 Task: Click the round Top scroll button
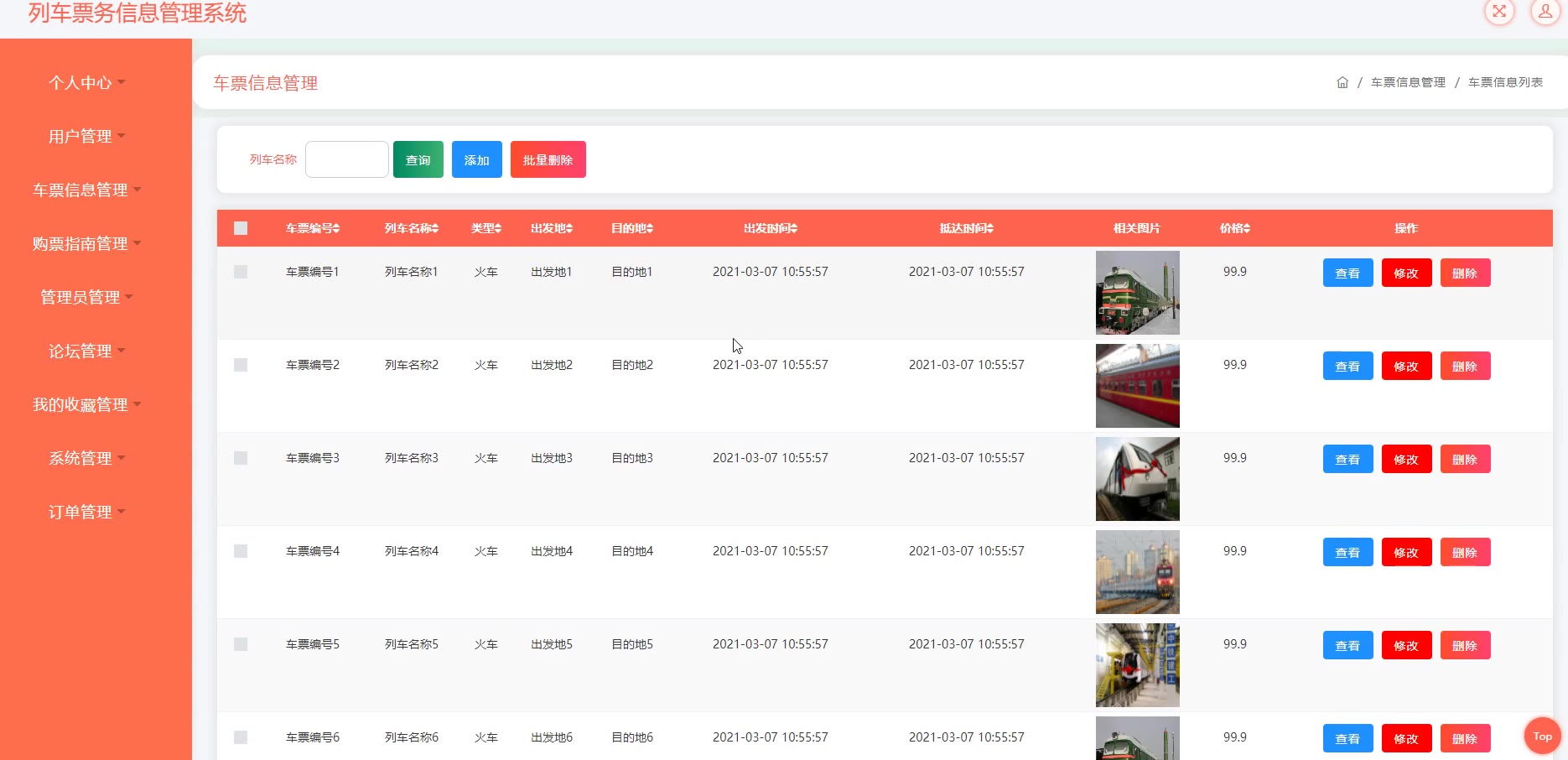1542,736
